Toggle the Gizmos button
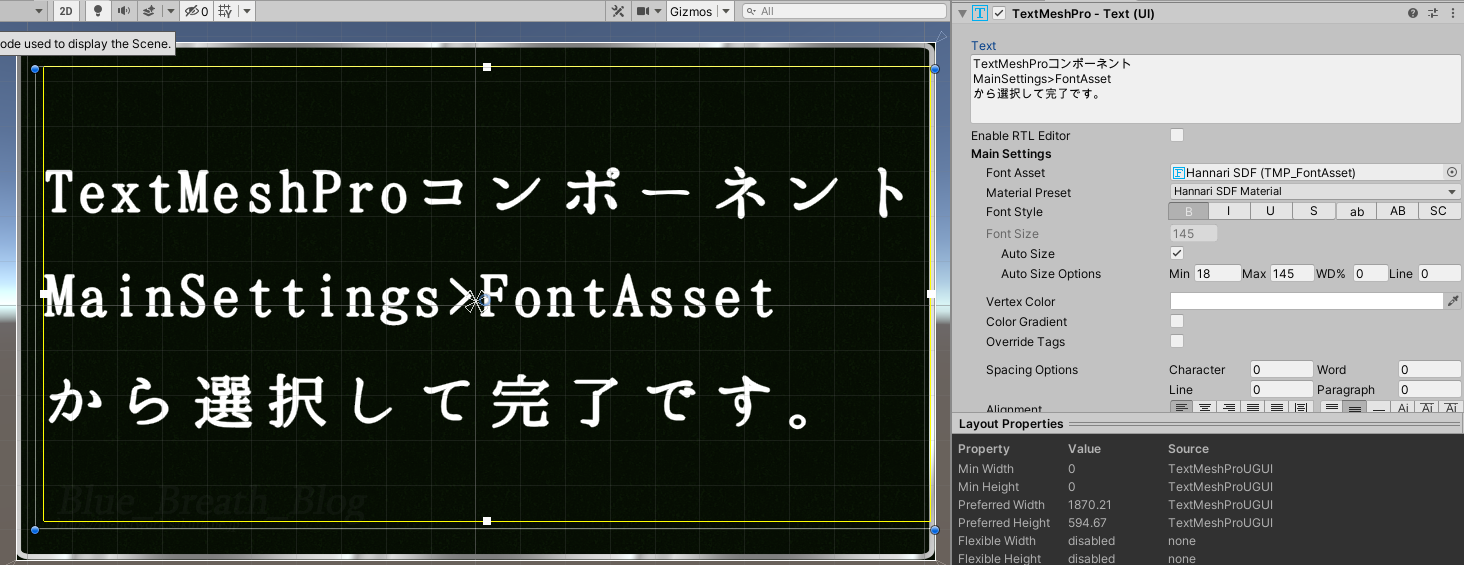The height and width of the screenshot is (565, 1464). click(x=691, y=11)
